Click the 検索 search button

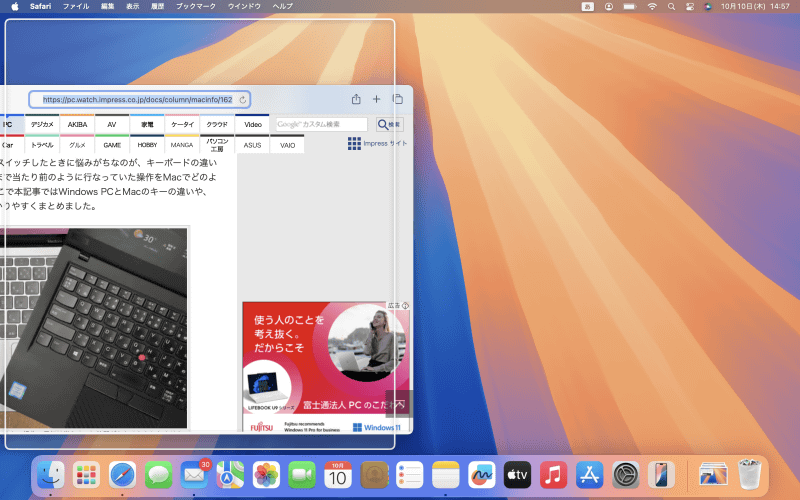(390, 124)
